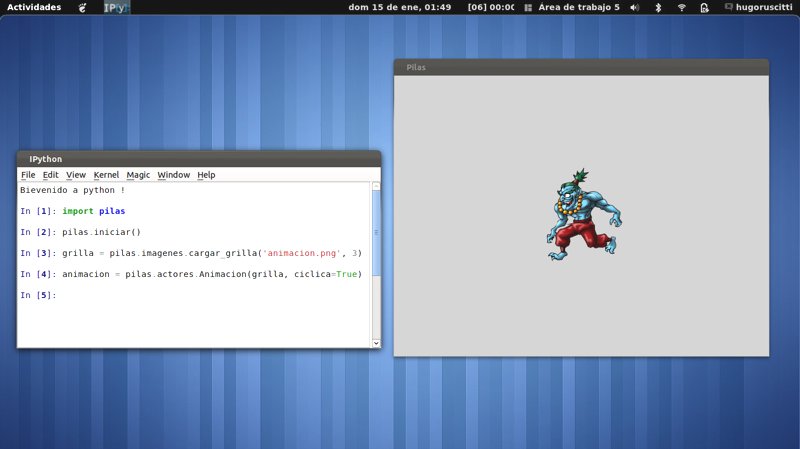Click the chat bubble icon beside hugoruscitti
This screenshot has width=800, height=449.
coord(729,7)
